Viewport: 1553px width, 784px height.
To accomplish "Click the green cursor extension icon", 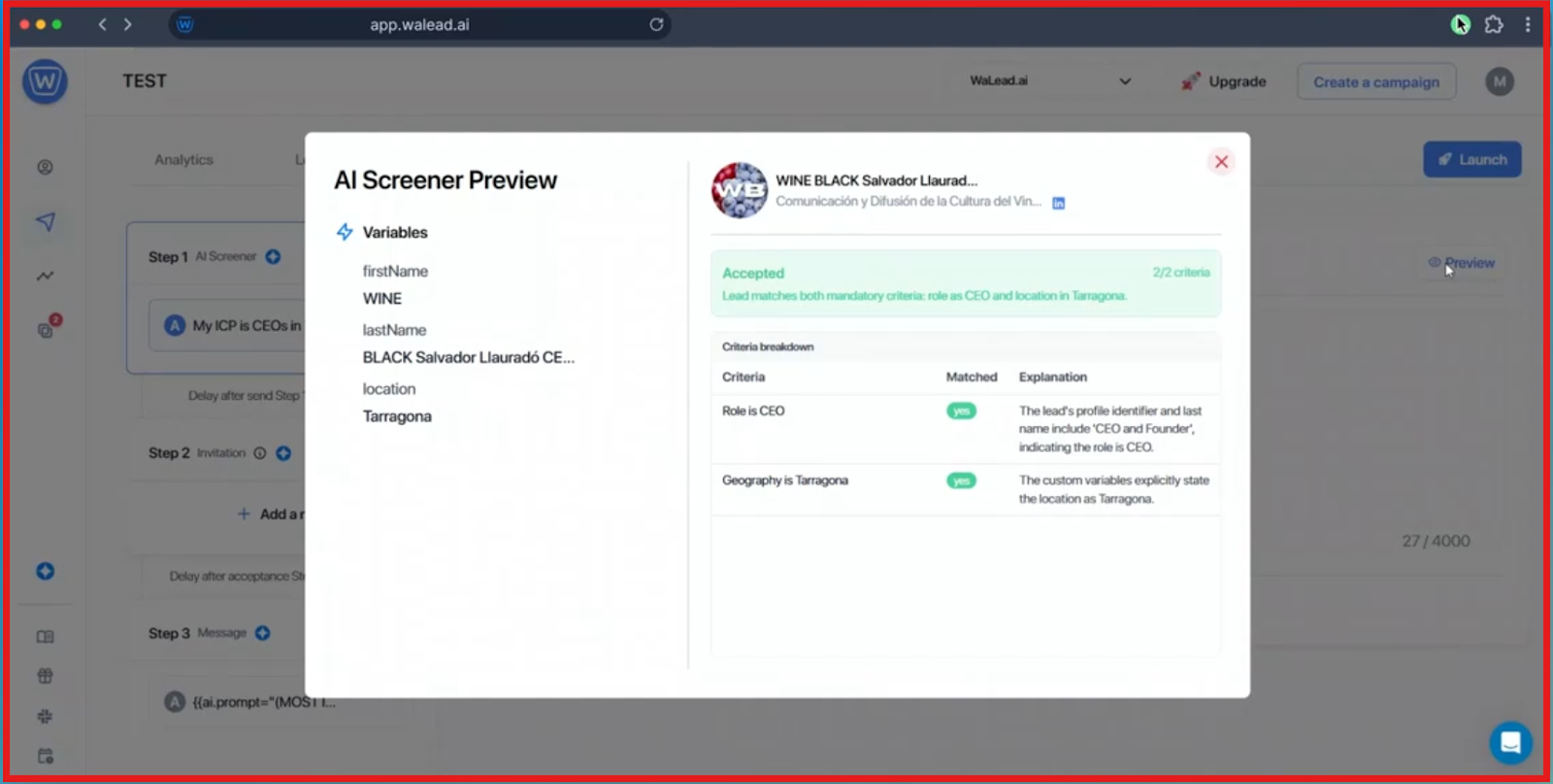I will click(1460, 24).
